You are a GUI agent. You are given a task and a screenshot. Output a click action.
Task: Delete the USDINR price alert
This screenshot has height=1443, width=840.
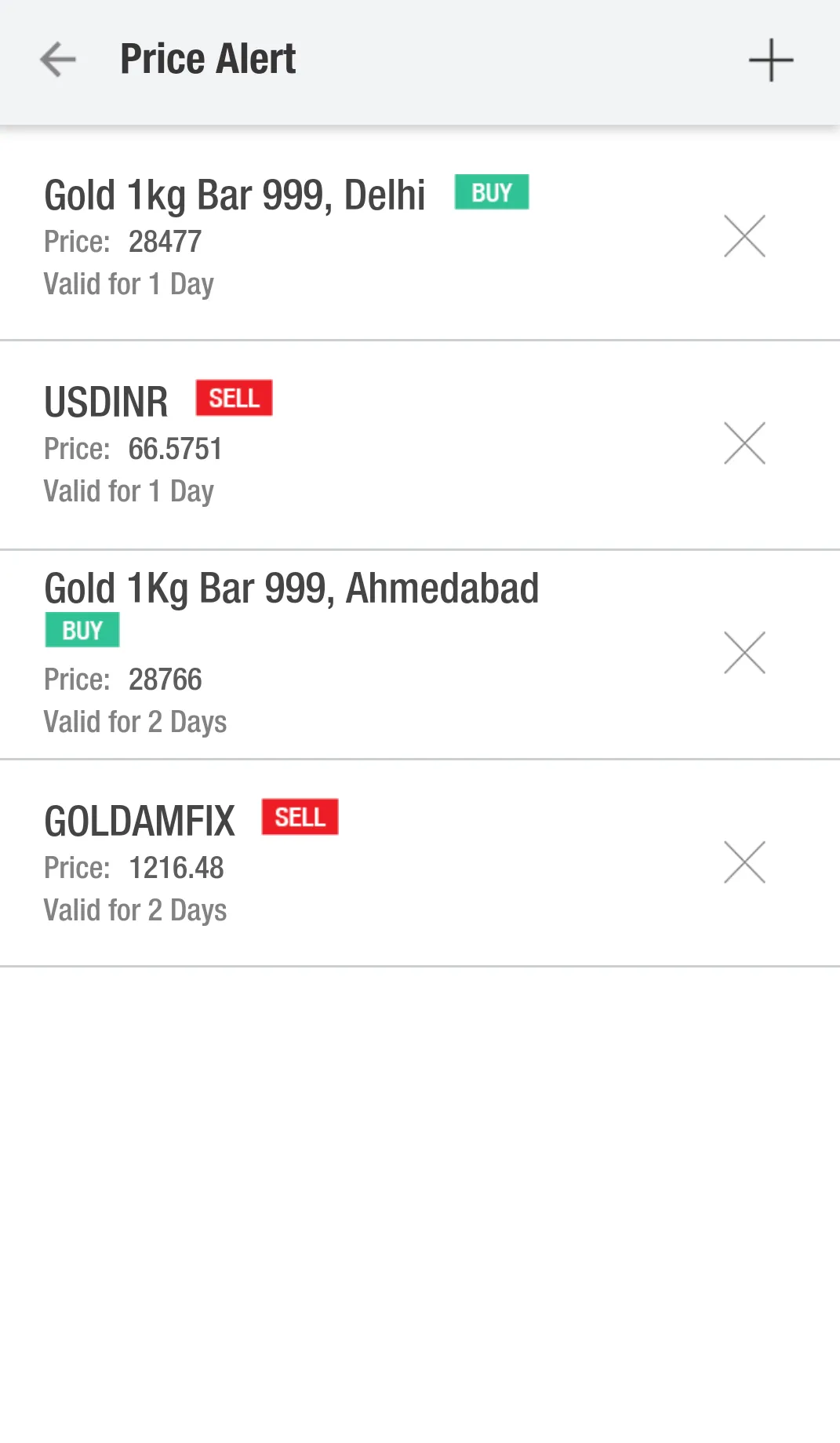pyautogui.click(x=744, y=443)
